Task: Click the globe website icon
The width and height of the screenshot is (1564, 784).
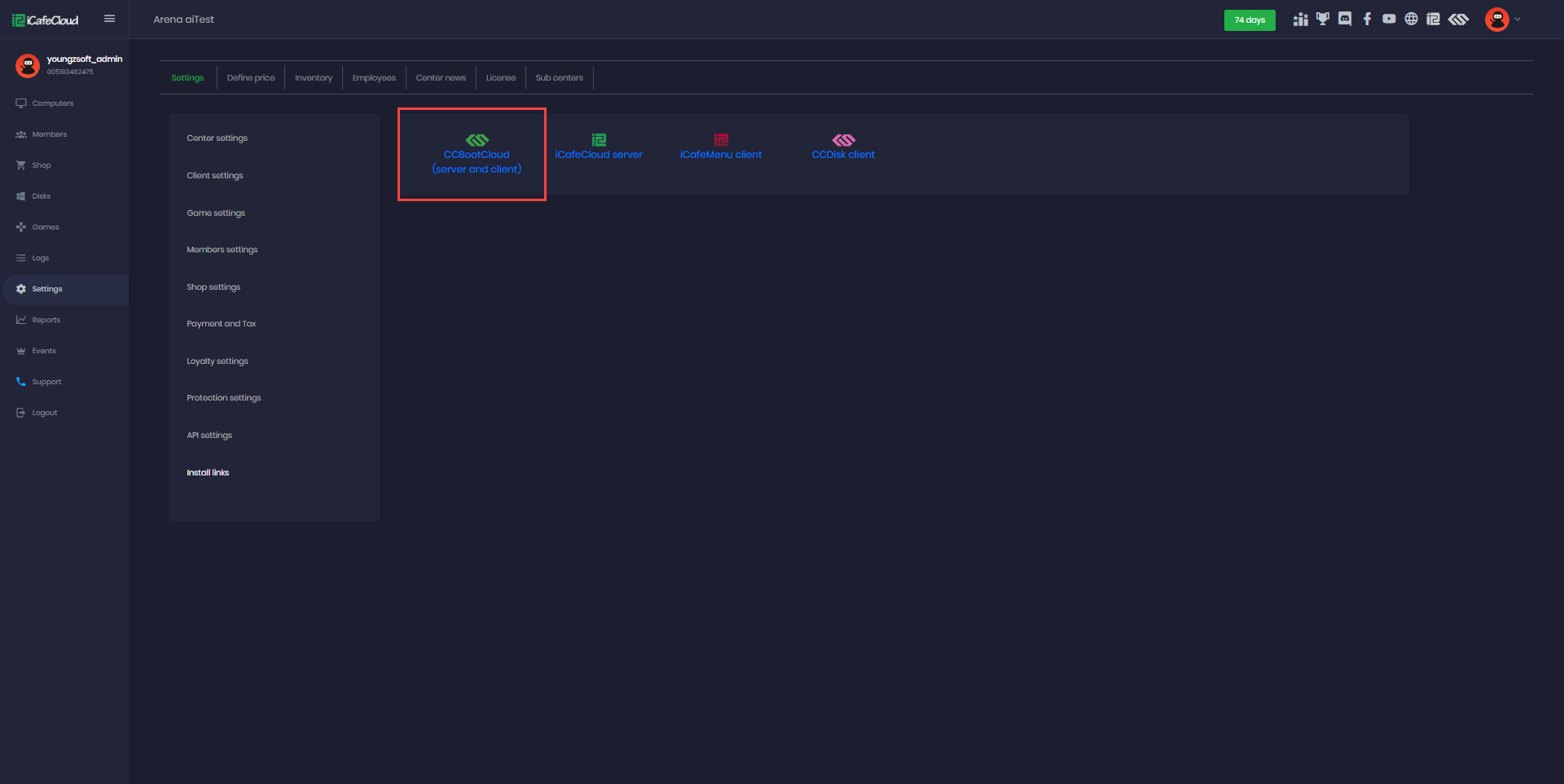Action: coord(1411,20)
